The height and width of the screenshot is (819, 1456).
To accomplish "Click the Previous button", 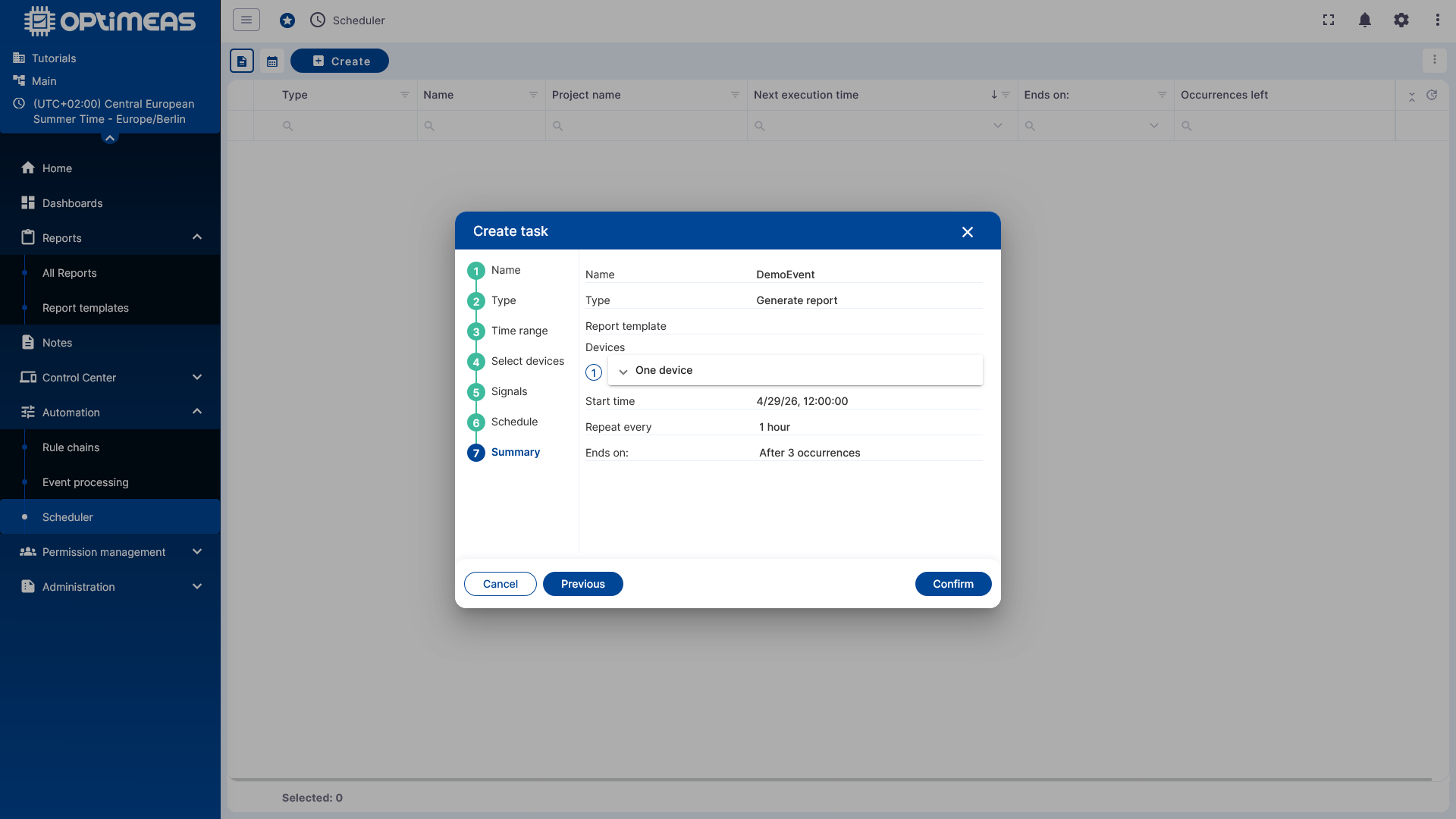I will 582,584.
